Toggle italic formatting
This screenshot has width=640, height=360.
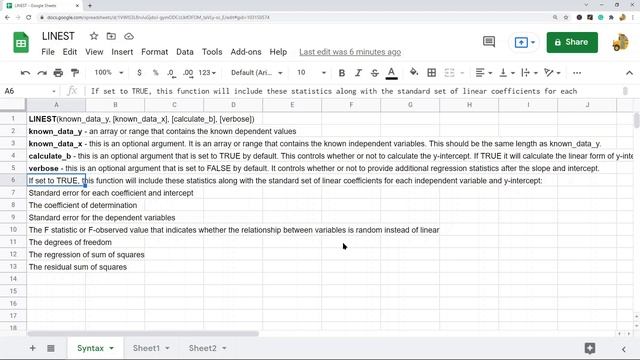click(x=358, y=73)
